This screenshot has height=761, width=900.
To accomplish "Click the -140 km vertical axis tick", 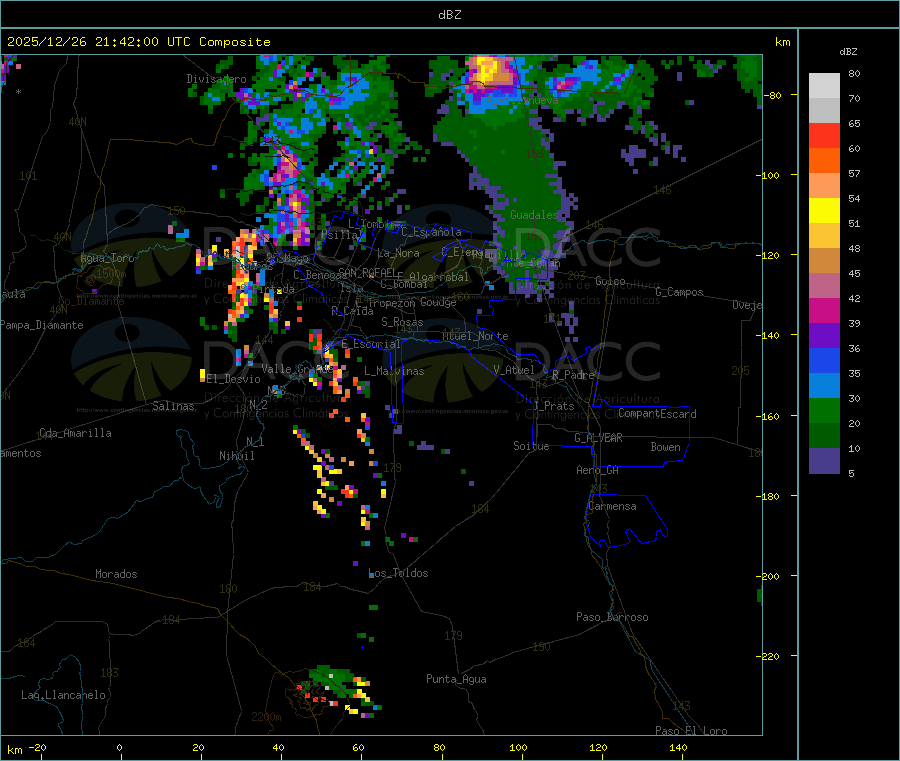I will (770, 335).
